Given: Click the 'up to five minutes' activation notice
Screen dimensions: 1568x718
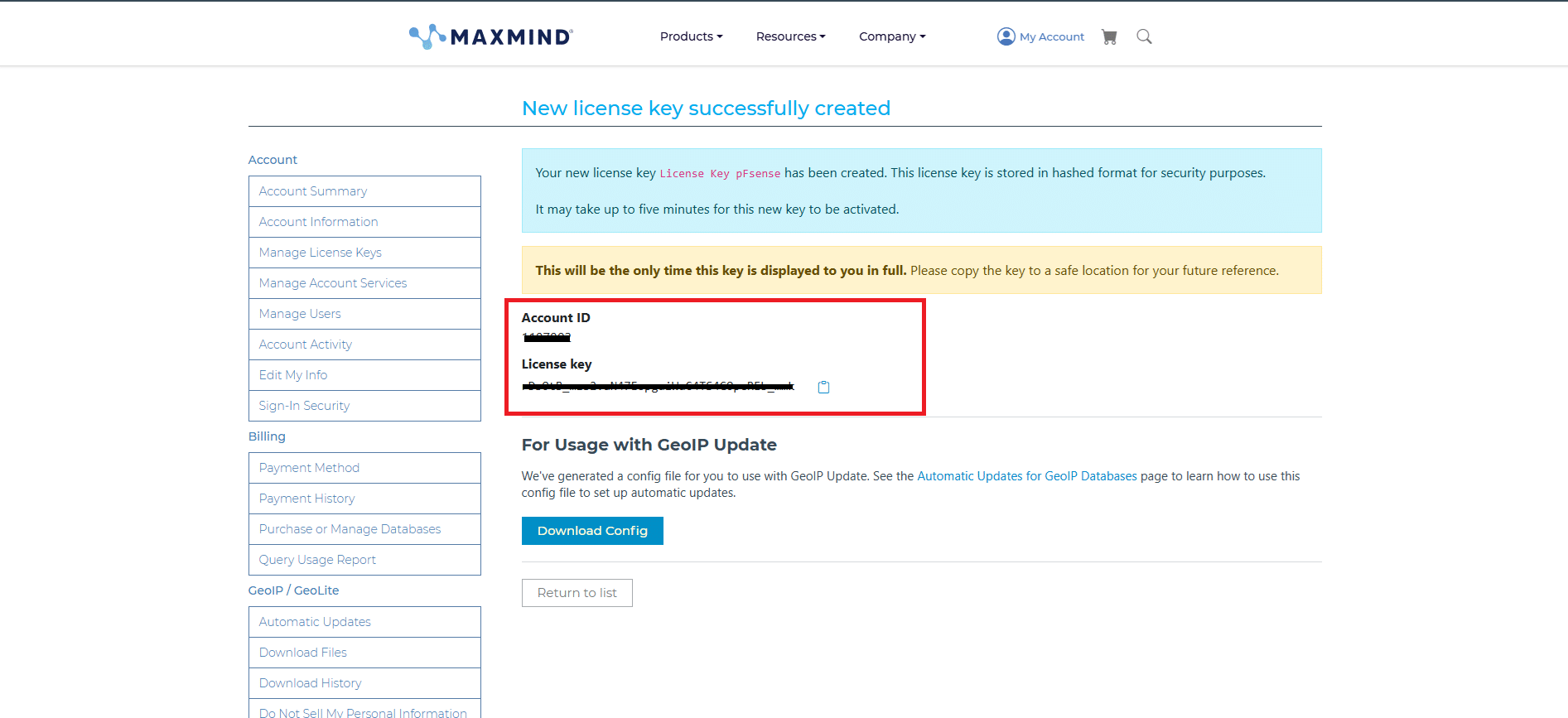Looking at the screenshot, I should point(717,210).
